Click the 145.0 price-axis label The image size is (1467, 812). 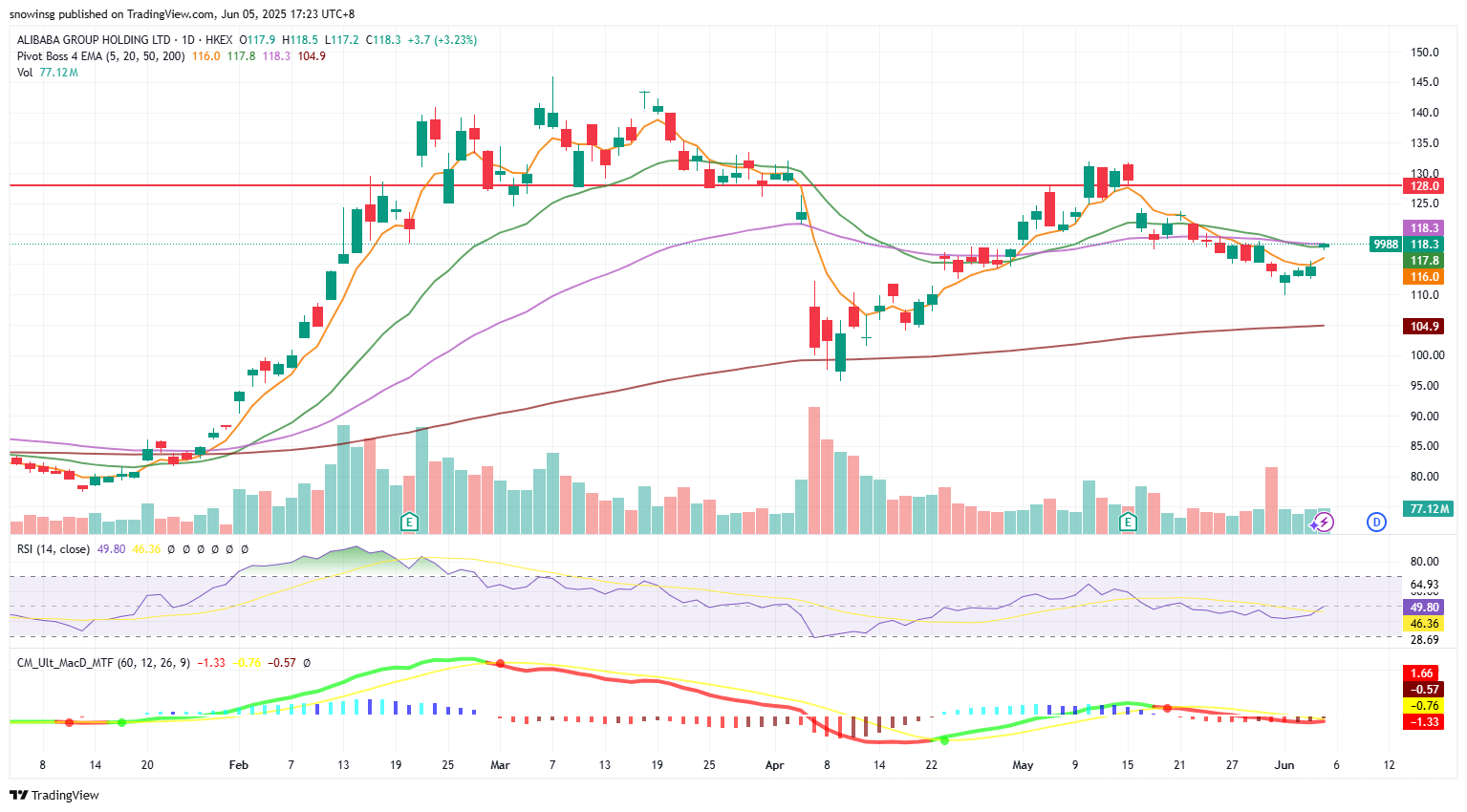tap(1425, 83)
